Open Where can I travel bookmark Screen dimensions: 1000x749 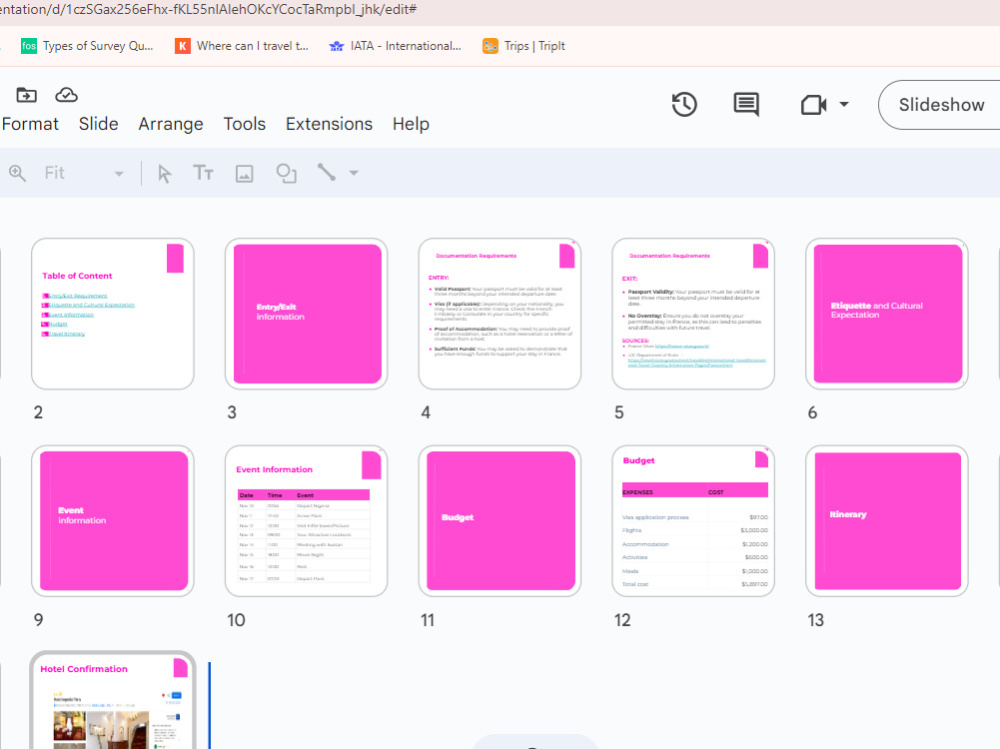click(x=242, y=46)
